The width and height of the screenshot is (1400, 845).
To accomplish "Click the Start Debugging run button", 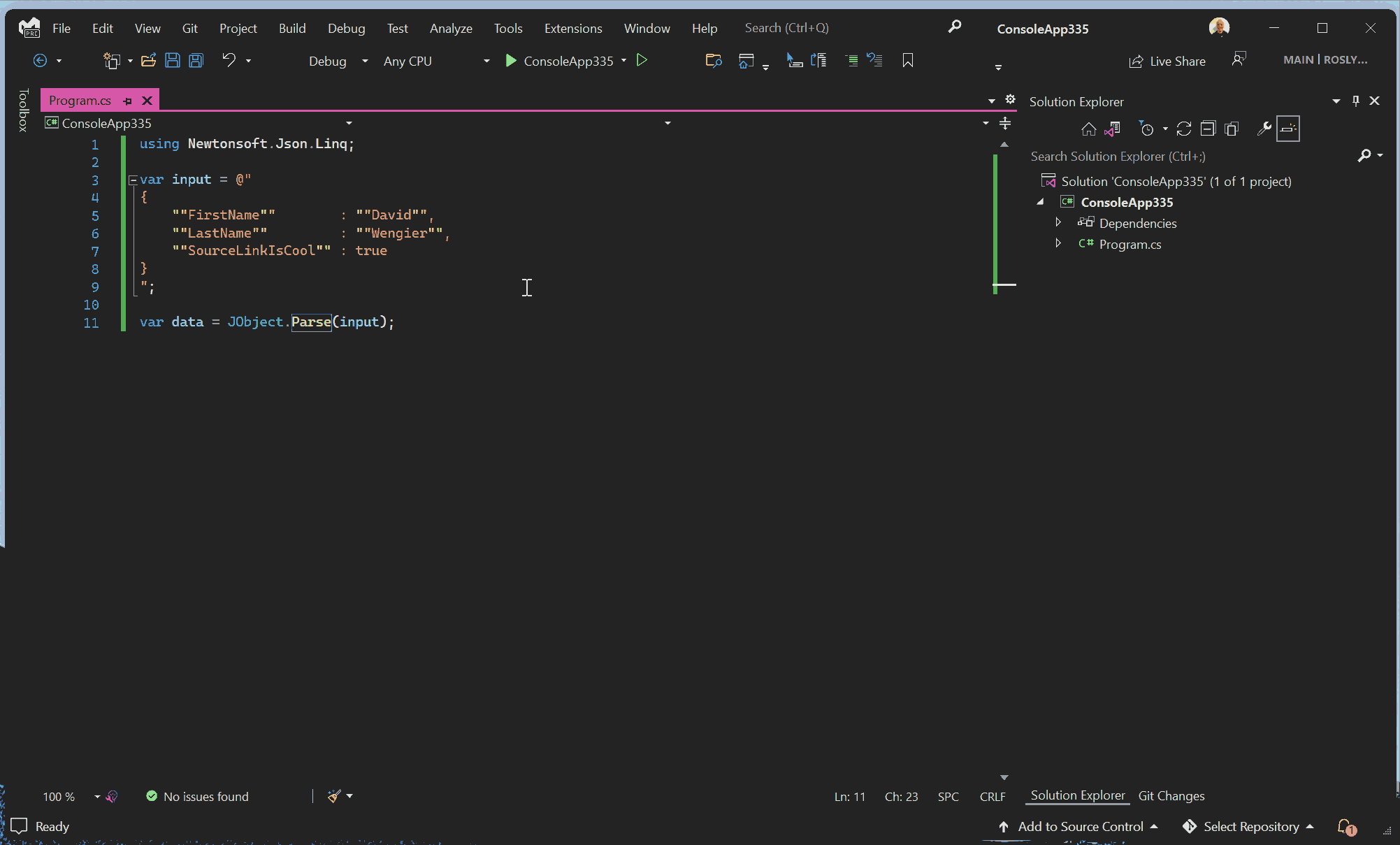I will (511, 61).
